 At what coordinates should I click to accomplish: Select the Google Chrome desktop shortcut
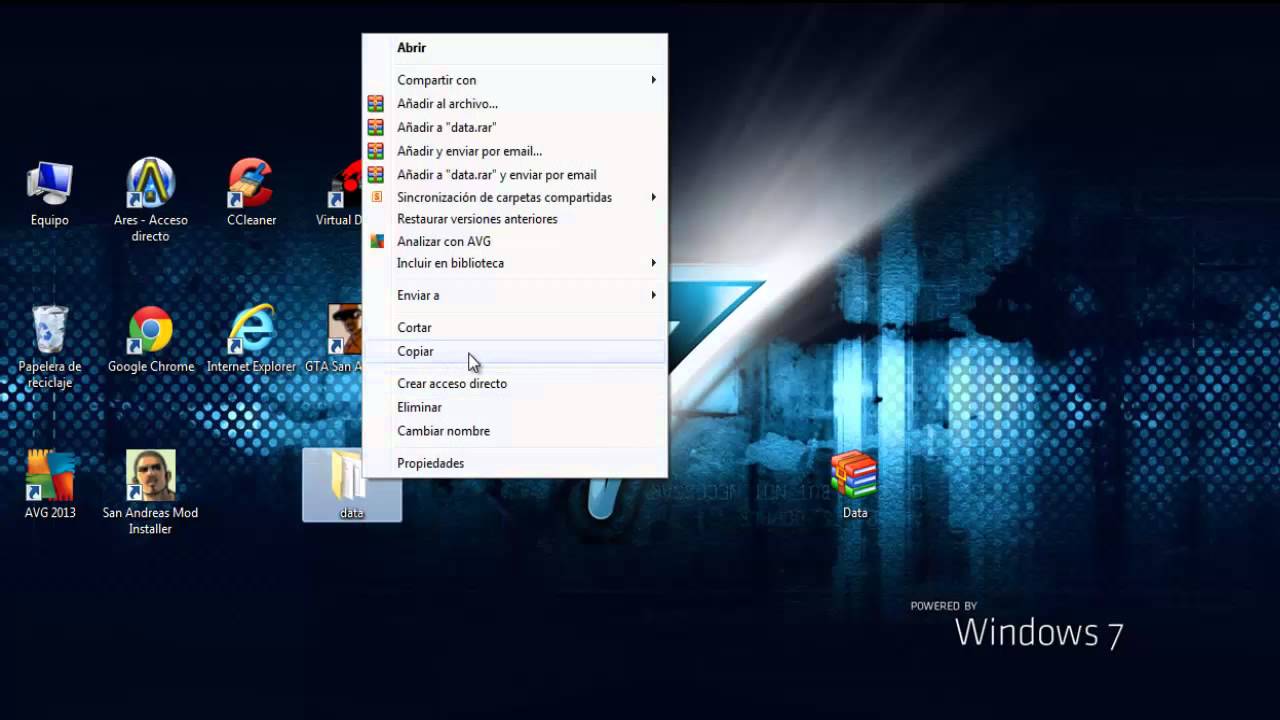(151, 340)
